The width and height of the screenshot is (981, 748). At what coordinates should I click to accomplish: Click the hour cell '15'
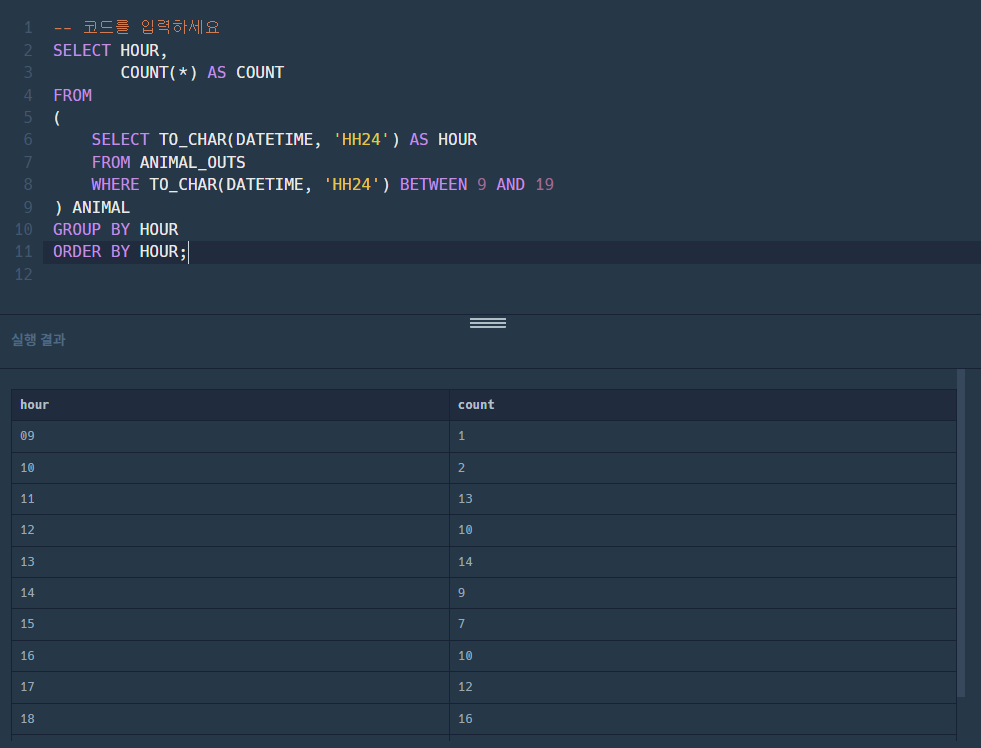[230, 624]
